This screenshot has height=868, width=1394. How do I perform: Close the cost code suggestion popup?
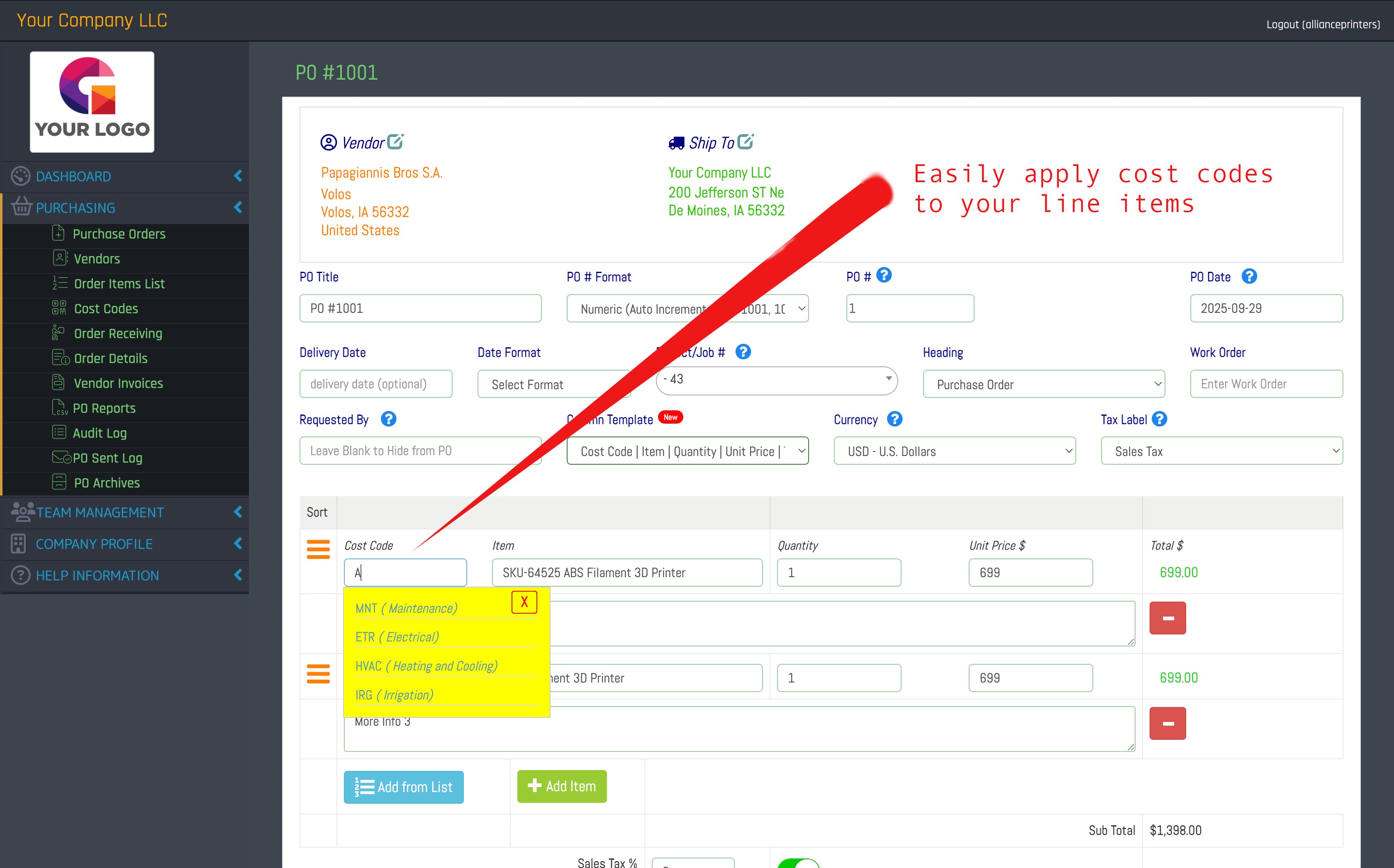(524, 602)
